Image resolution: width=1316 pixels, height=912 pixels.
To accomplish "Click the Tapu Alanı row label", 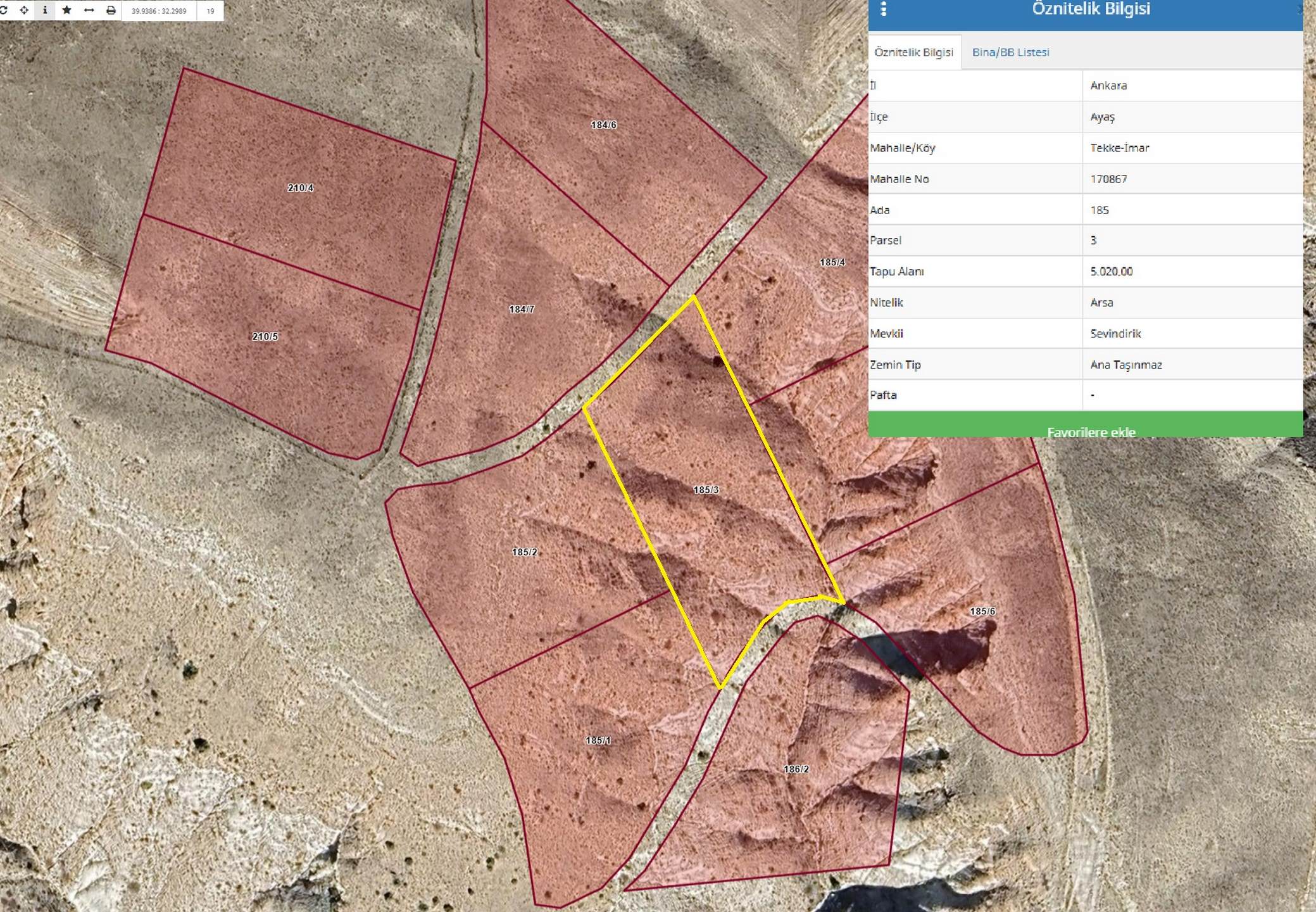I will [x=896, y=271].
